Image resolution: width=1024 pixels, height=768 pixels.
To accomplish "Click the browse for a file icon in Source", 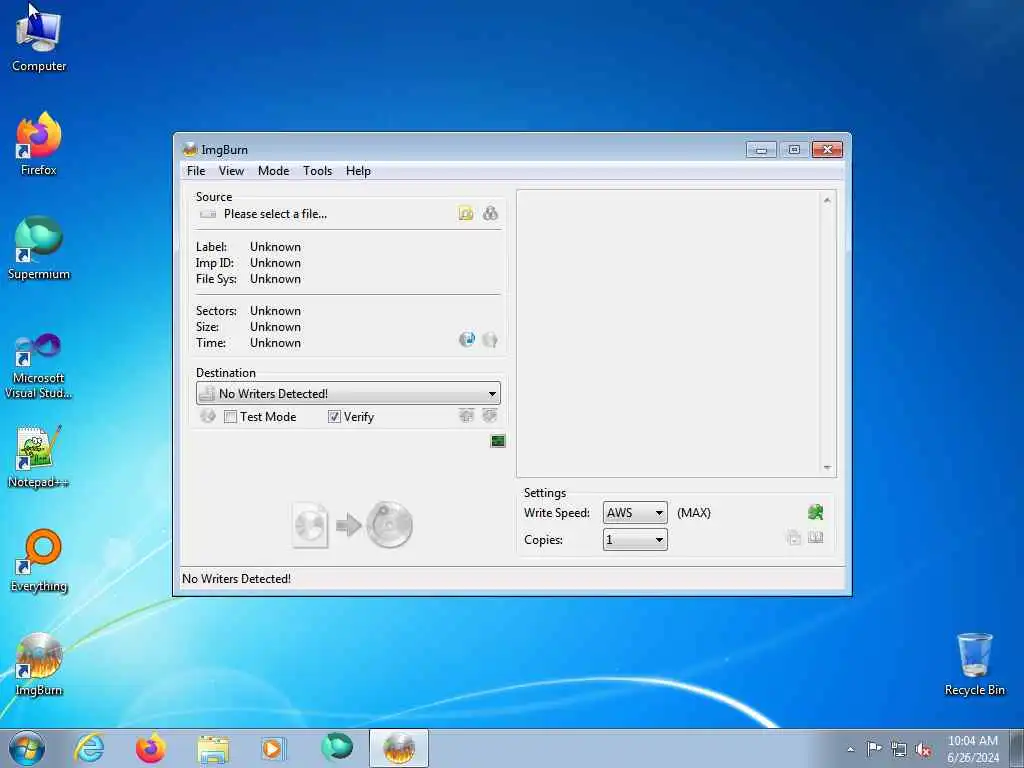I will coord(466,213).
